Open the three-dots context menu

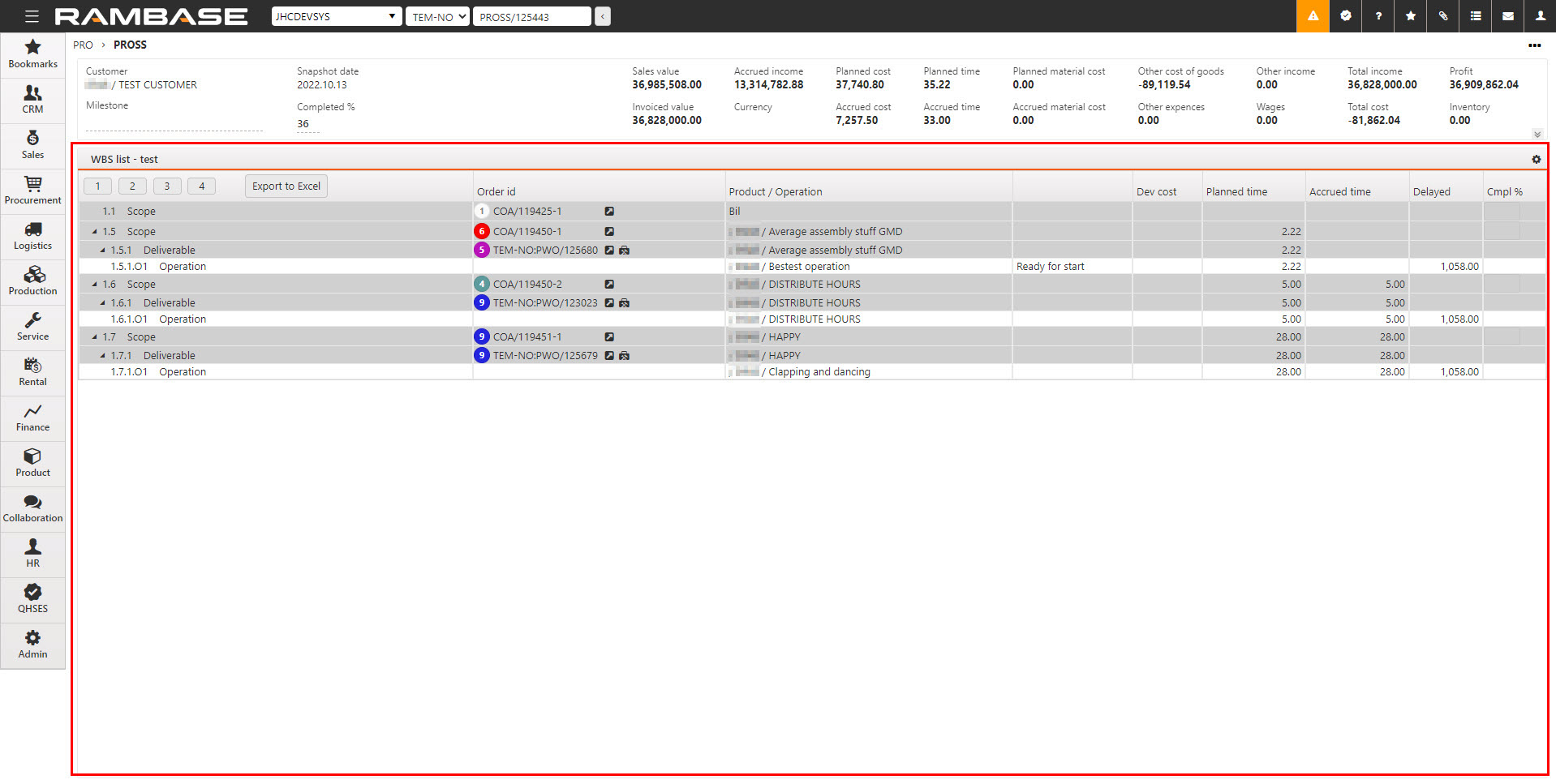pos(1534,45)
